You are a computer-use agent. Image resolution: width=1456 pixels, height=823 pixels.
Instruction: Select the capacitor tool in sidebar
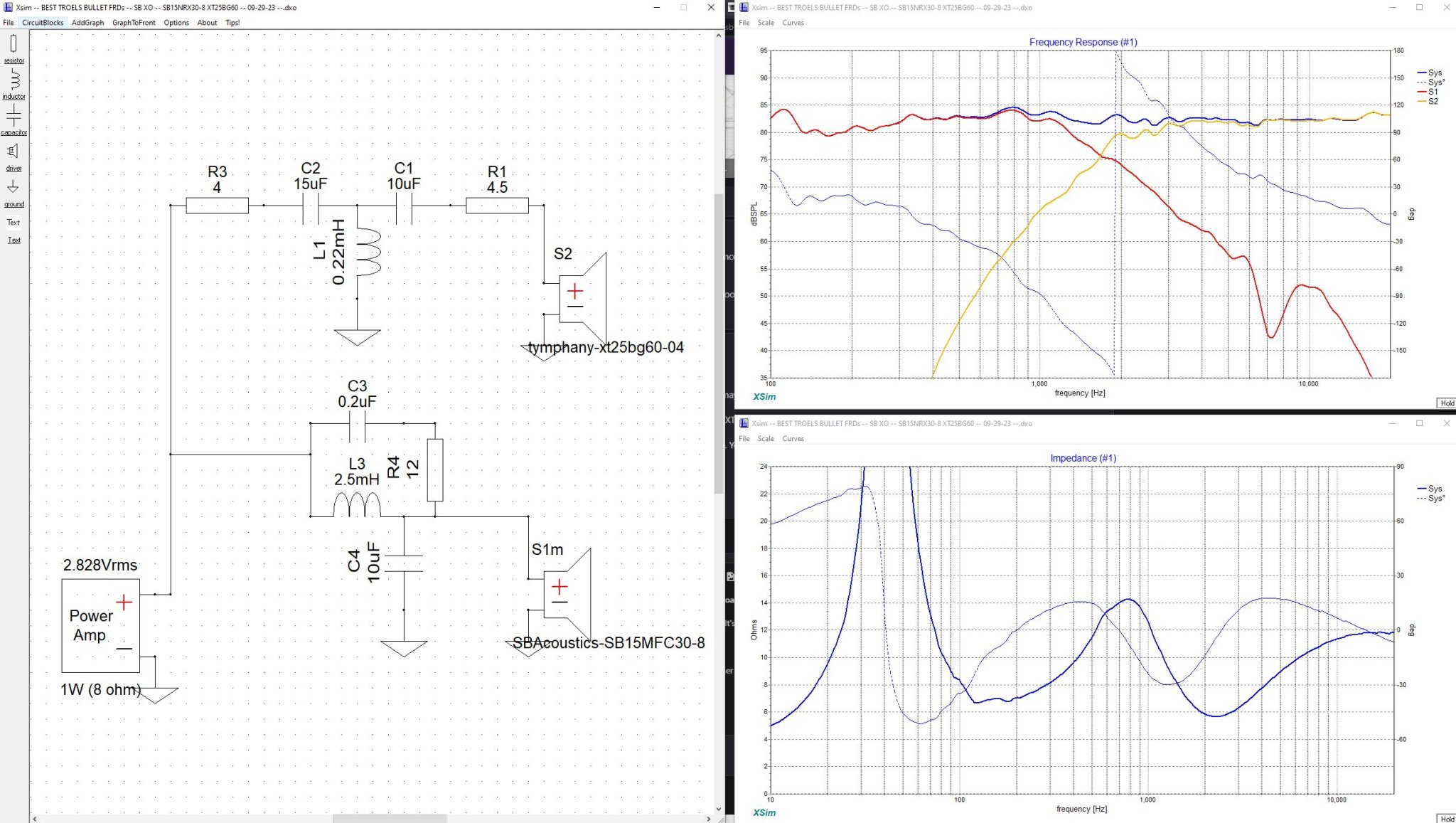[14, 120]
